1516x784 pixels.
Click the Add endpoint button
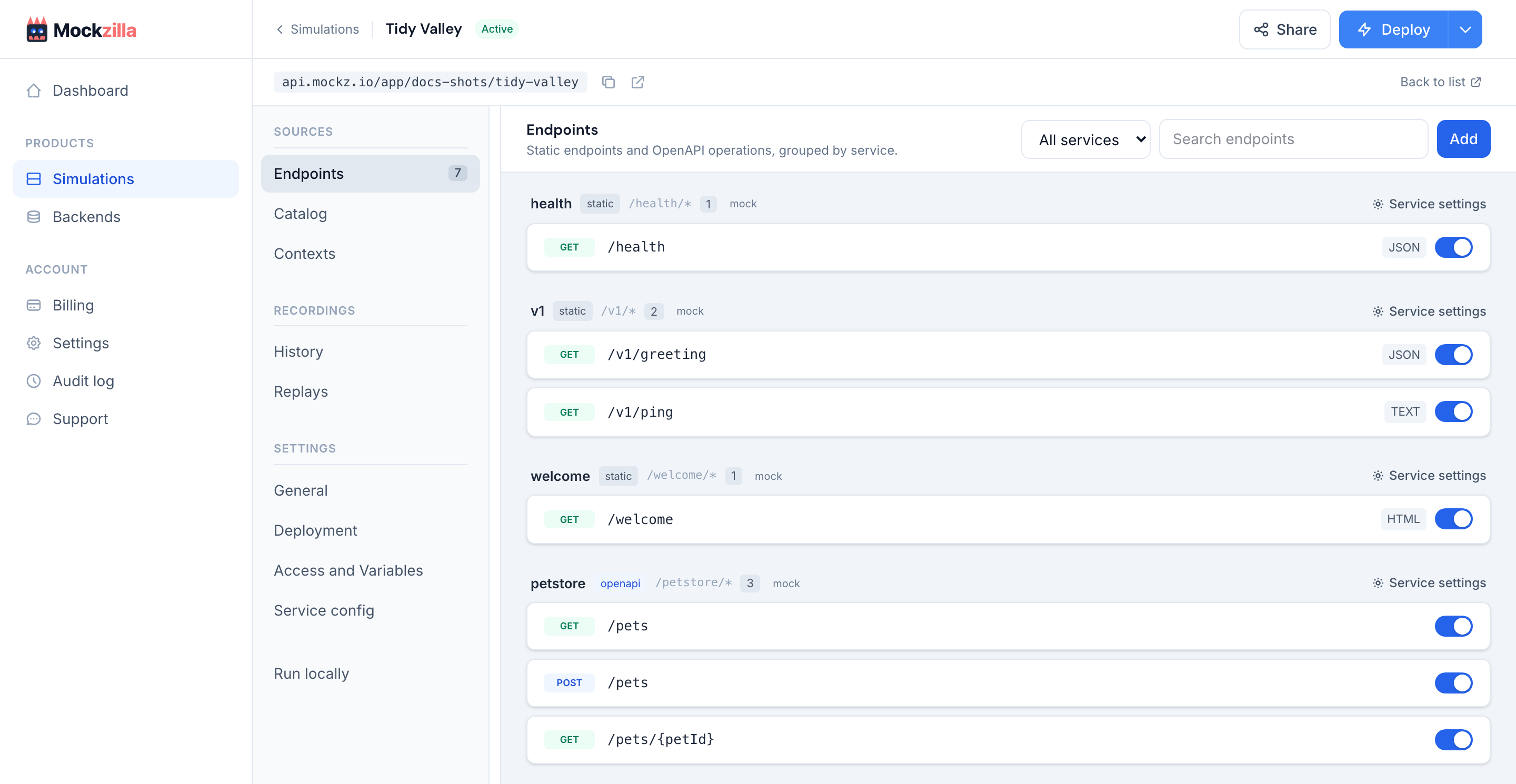pos(1463,139)
